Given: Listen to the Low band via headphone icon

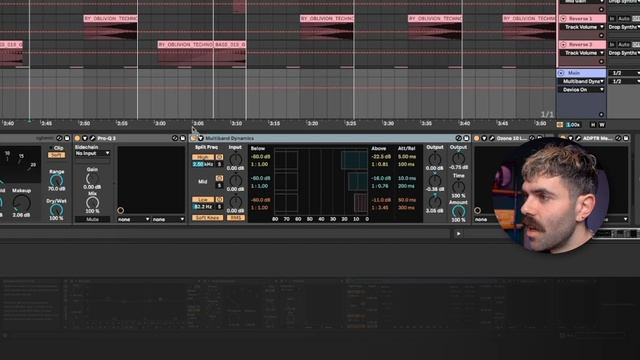Looking at the screenshot, I should tap(219, 200).
